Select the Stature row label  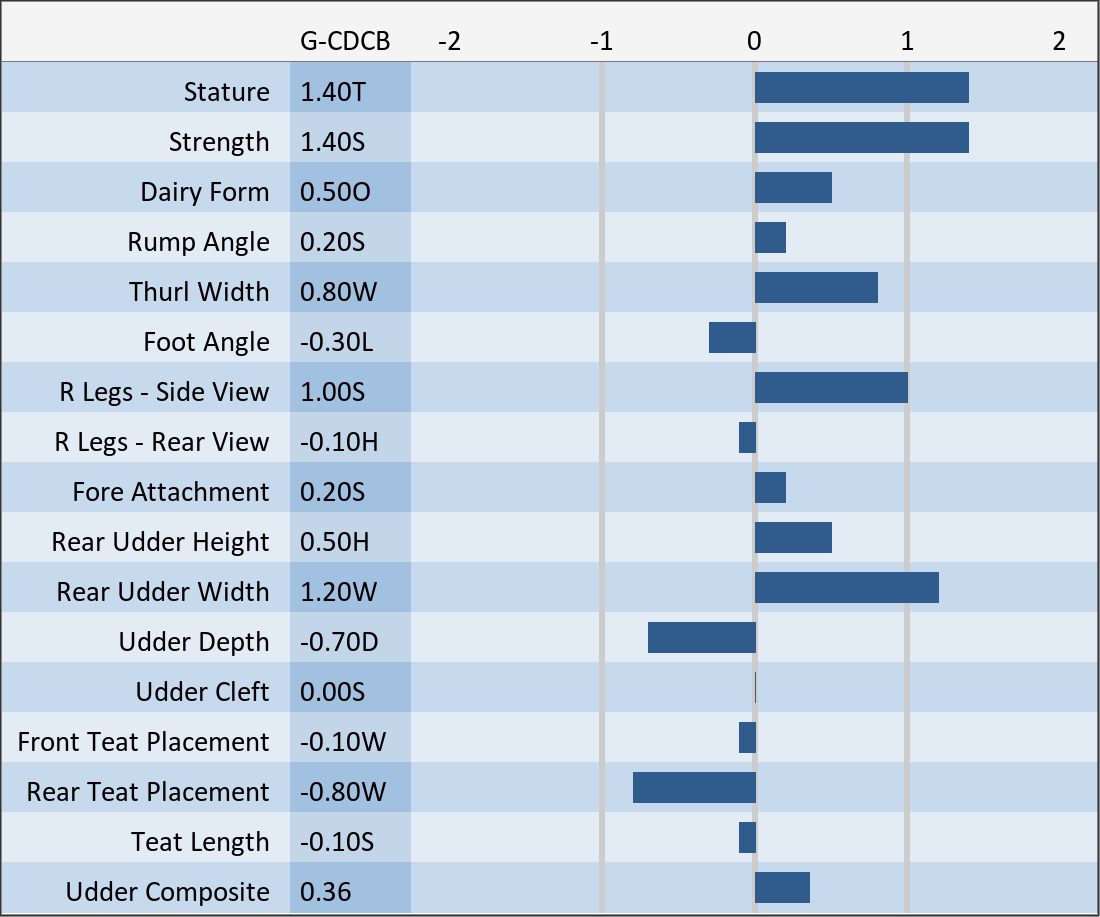point(226,92)
